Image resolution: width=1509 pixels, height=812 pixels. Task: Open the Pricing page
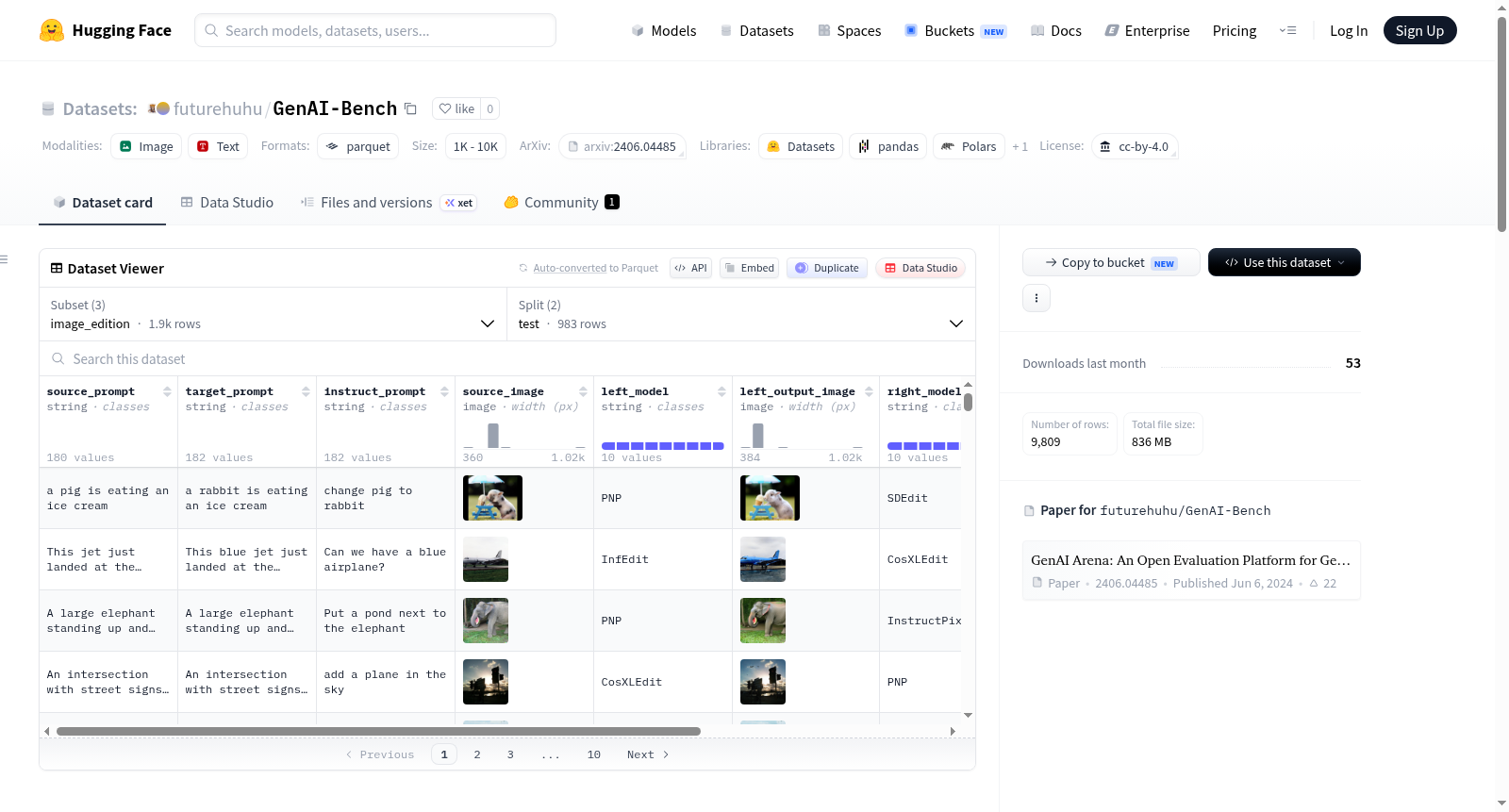click(1234, 30)
